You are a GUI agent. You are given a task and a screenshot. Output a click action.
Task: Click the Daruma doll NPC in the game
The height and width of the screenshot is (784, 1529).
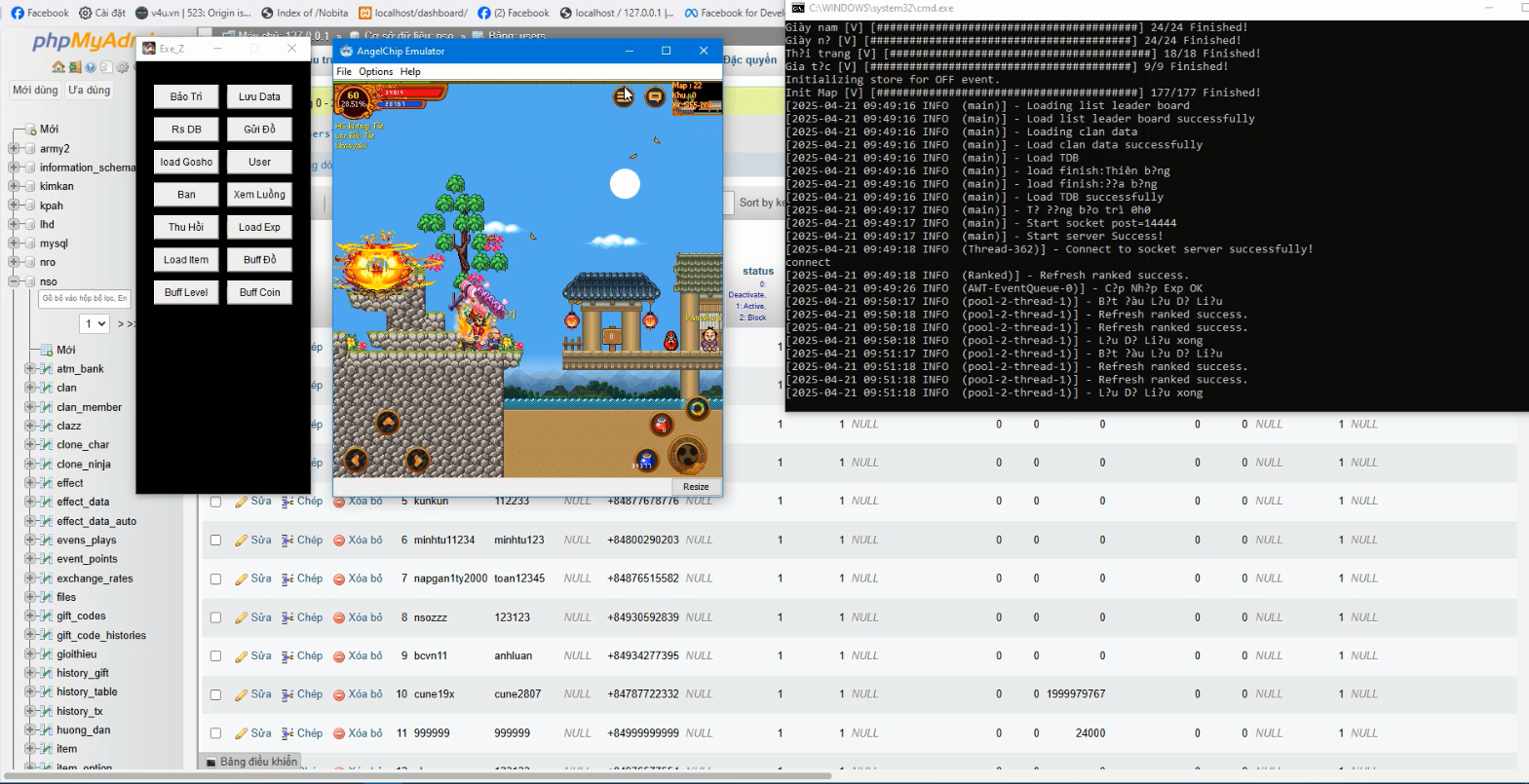[x=670, y=340]
